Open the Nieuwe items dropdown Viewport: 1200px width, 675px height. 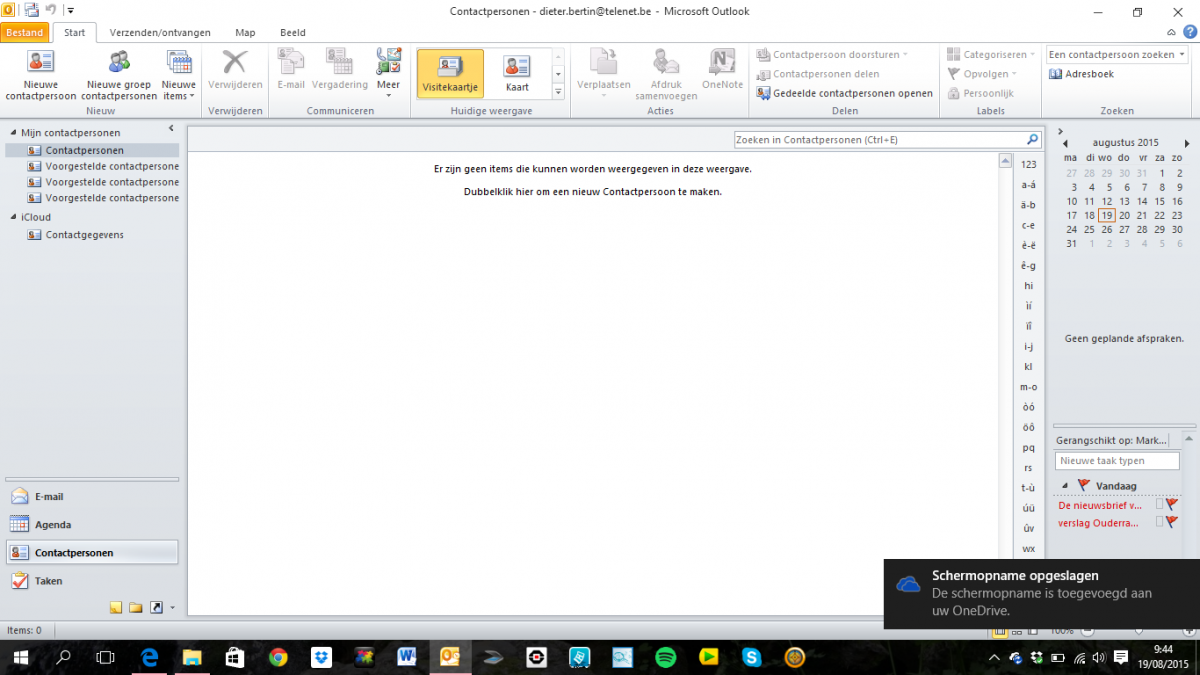pos(179,75)
